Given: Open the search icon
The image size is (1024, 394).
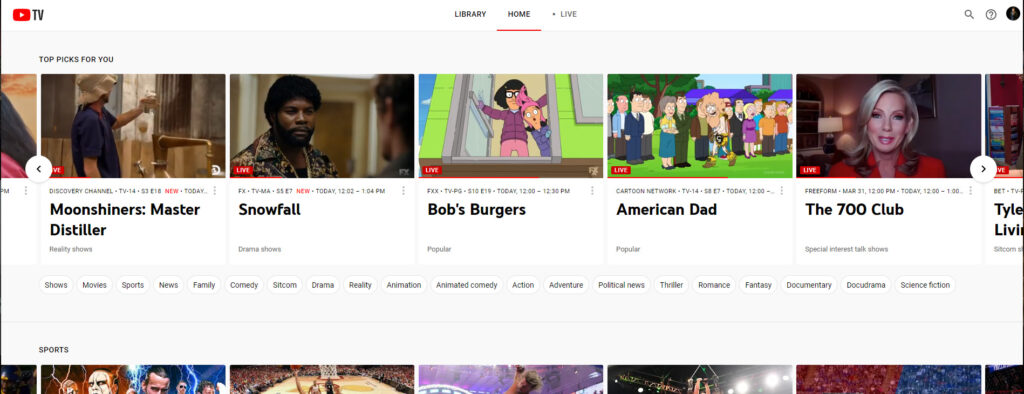Looking at the screenshot, I should click(x=968, y=14).
